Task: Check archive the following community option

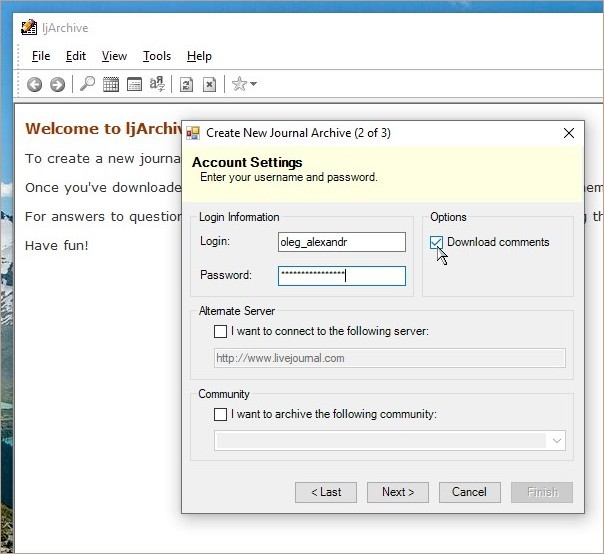Action: pos(220,415)
